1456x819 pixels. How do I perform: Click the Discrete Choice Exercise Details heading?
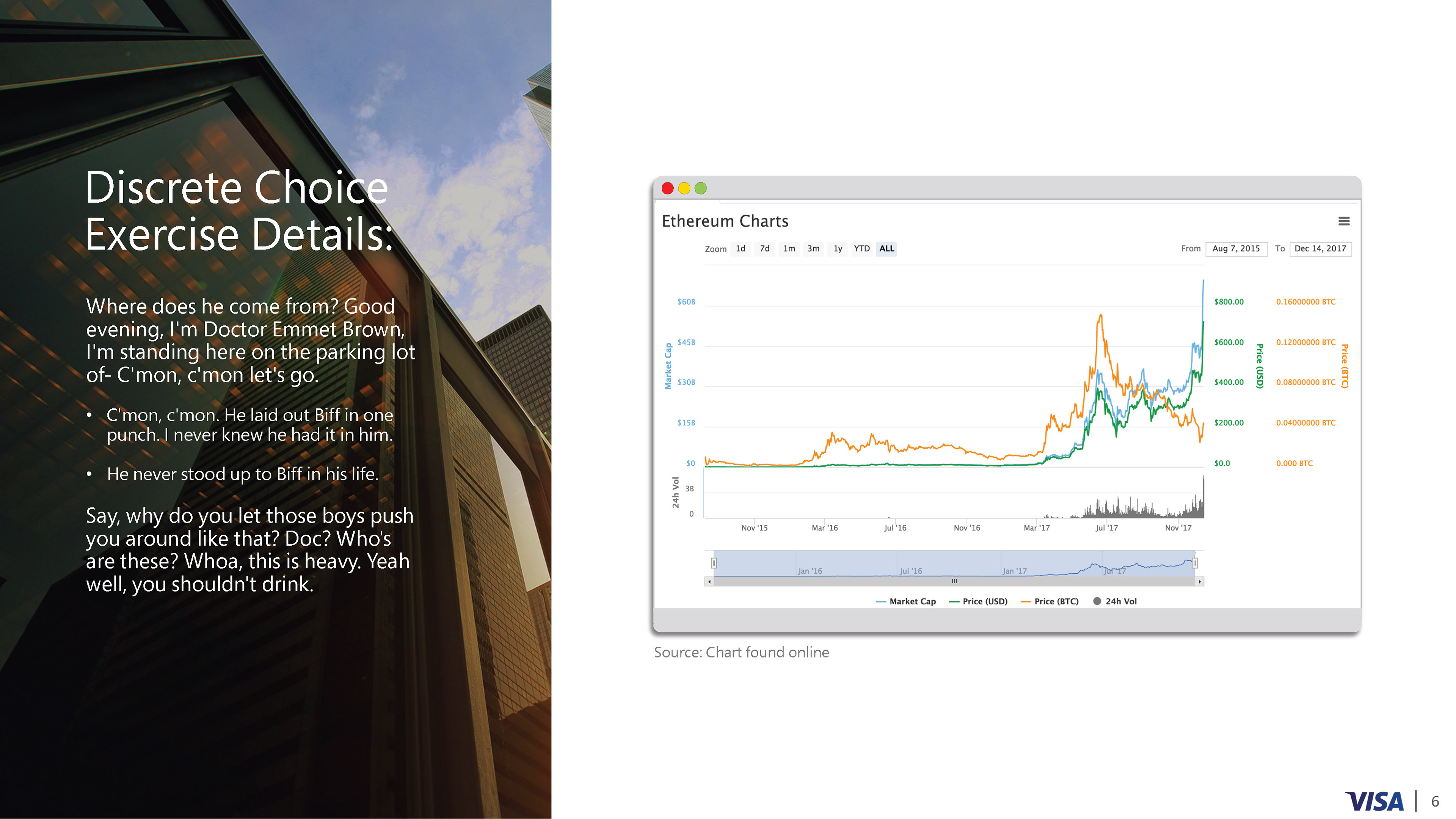239,210
